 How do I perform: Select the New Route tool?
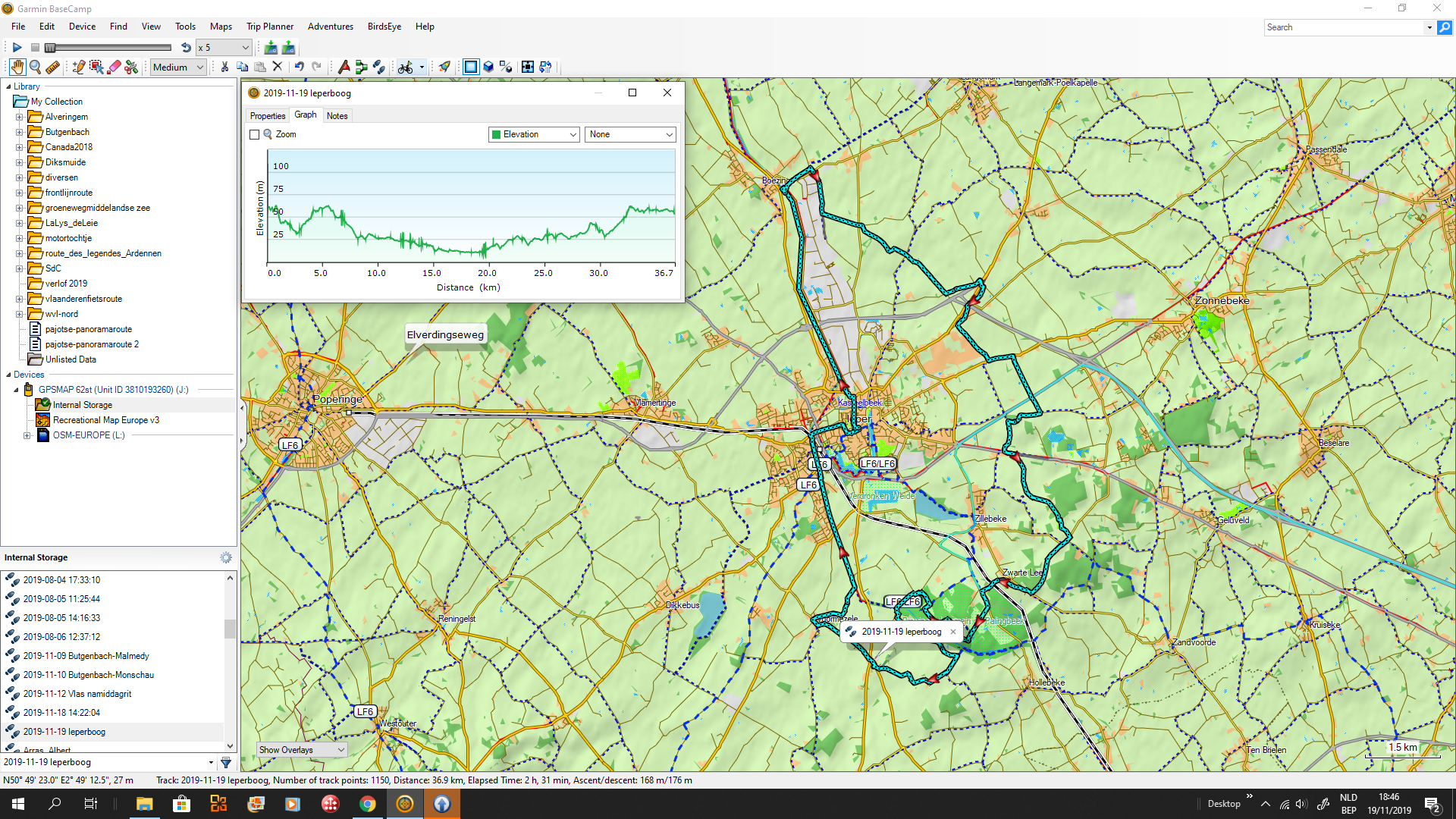point(361,67)
